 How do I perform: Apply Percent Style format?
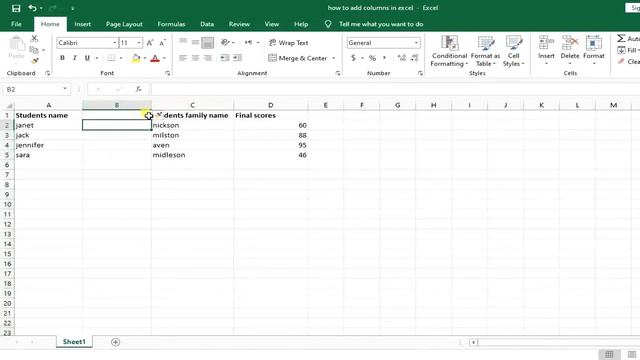(x=372, y=58)
